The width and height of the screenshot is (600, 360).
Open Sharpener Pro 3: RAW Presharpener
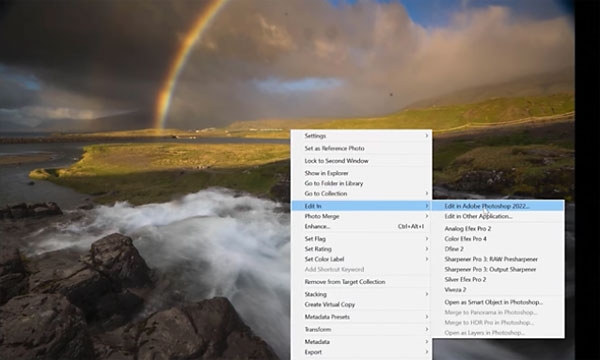[498, 259]
